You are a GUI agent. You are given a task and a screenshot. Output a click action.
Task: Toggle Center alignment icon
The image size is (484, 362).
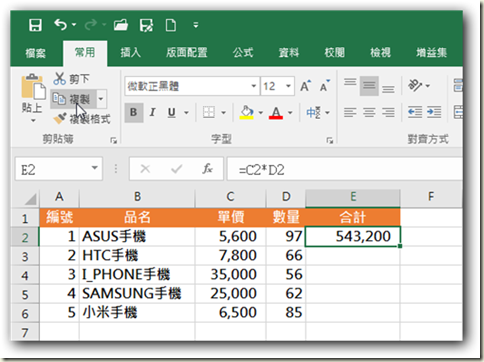pos(369,113)
